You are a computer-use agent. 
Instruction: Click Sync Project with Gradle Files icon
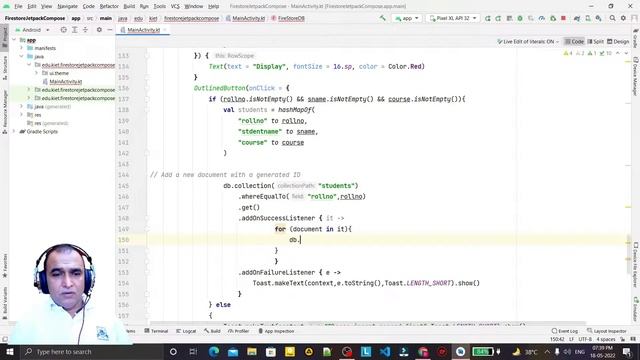(576, 18)
